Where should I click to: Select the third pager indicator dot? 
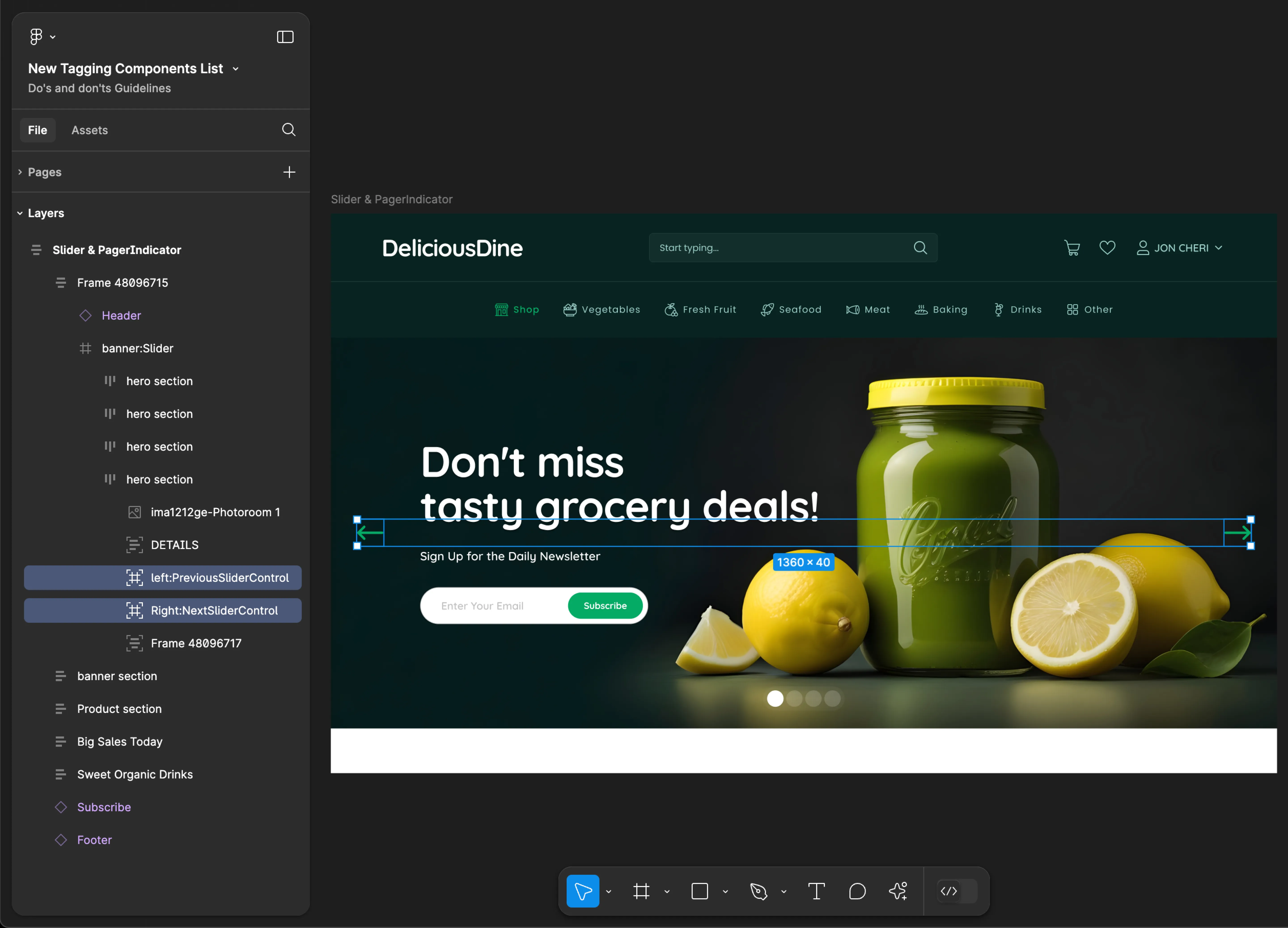click(813, 699)
